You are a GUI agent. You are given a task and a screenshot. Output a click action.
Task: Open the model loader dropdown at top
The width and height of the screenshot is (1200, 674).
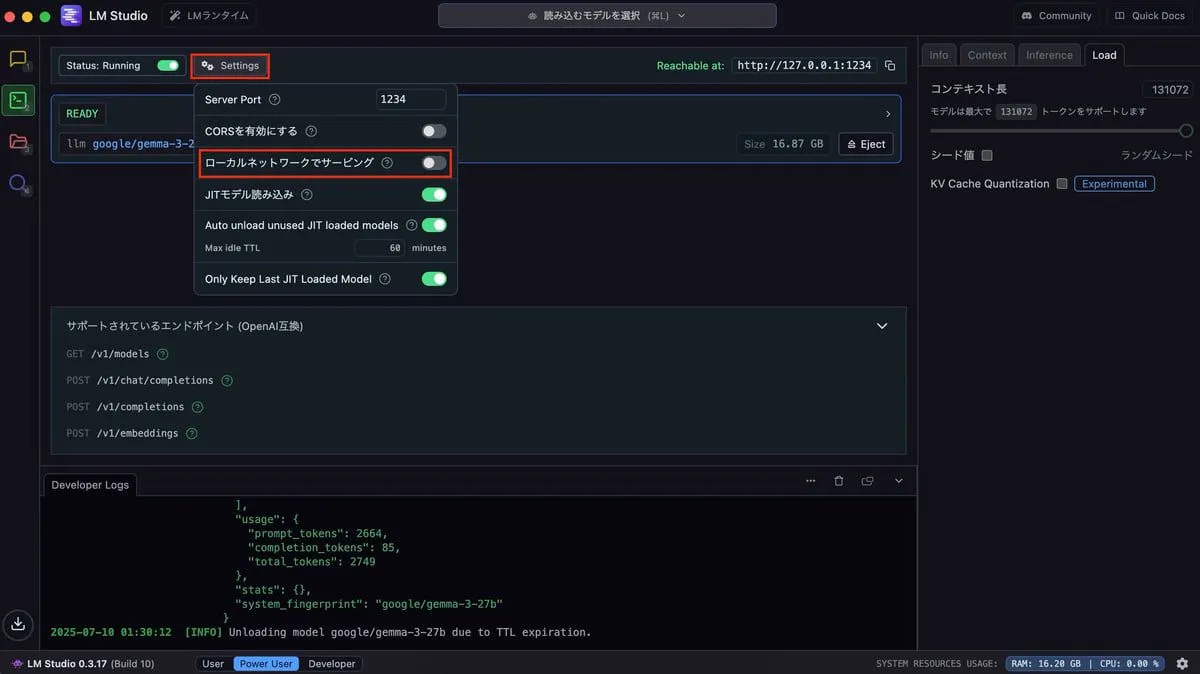tap(607, 16)
